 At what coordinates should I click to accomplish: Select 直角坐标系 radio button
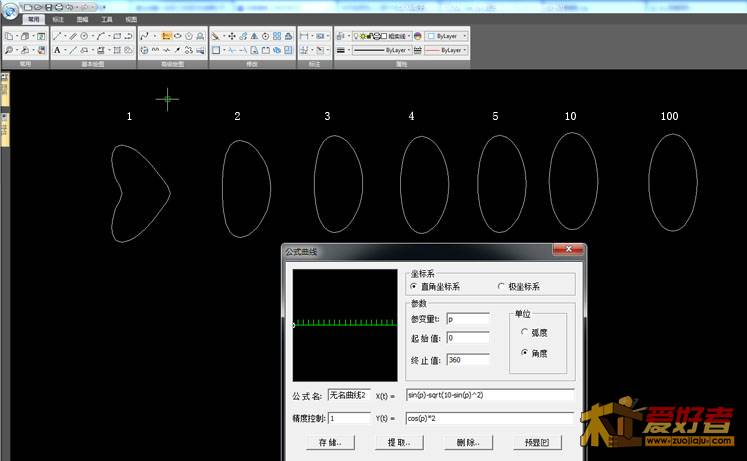tap(414, 286)
